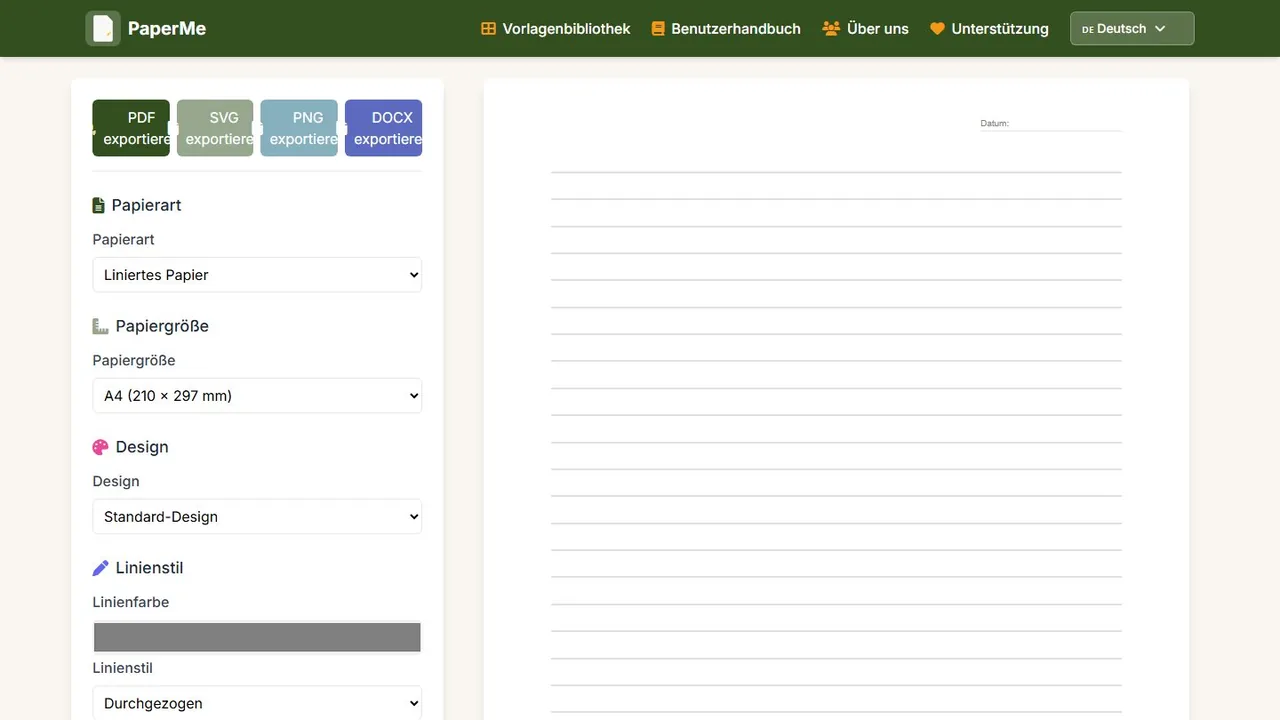Click the Über uns people icon
Image resolution: width=1280 pixels, height=720 pixels.
pos(831,28)
